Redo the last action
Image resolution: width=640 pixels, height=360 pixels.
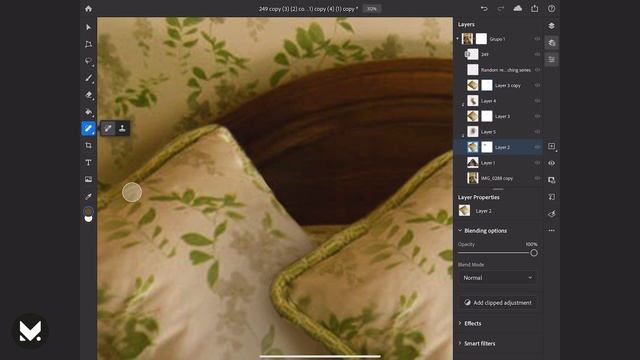[501, 9]
